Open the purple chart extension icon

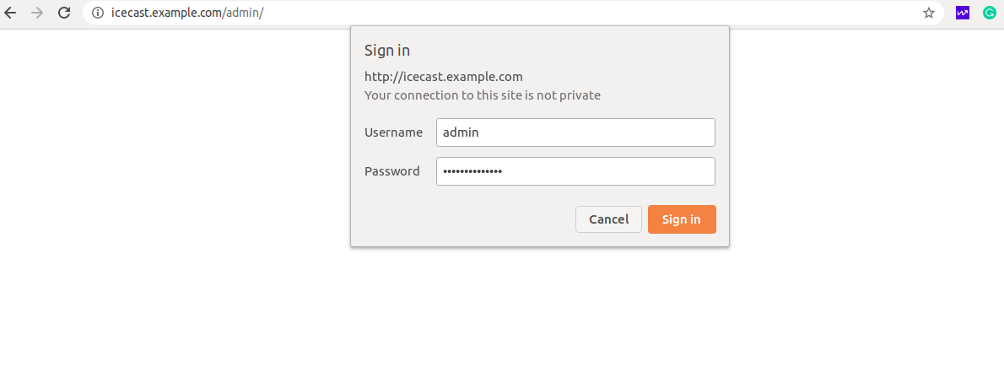962,13
